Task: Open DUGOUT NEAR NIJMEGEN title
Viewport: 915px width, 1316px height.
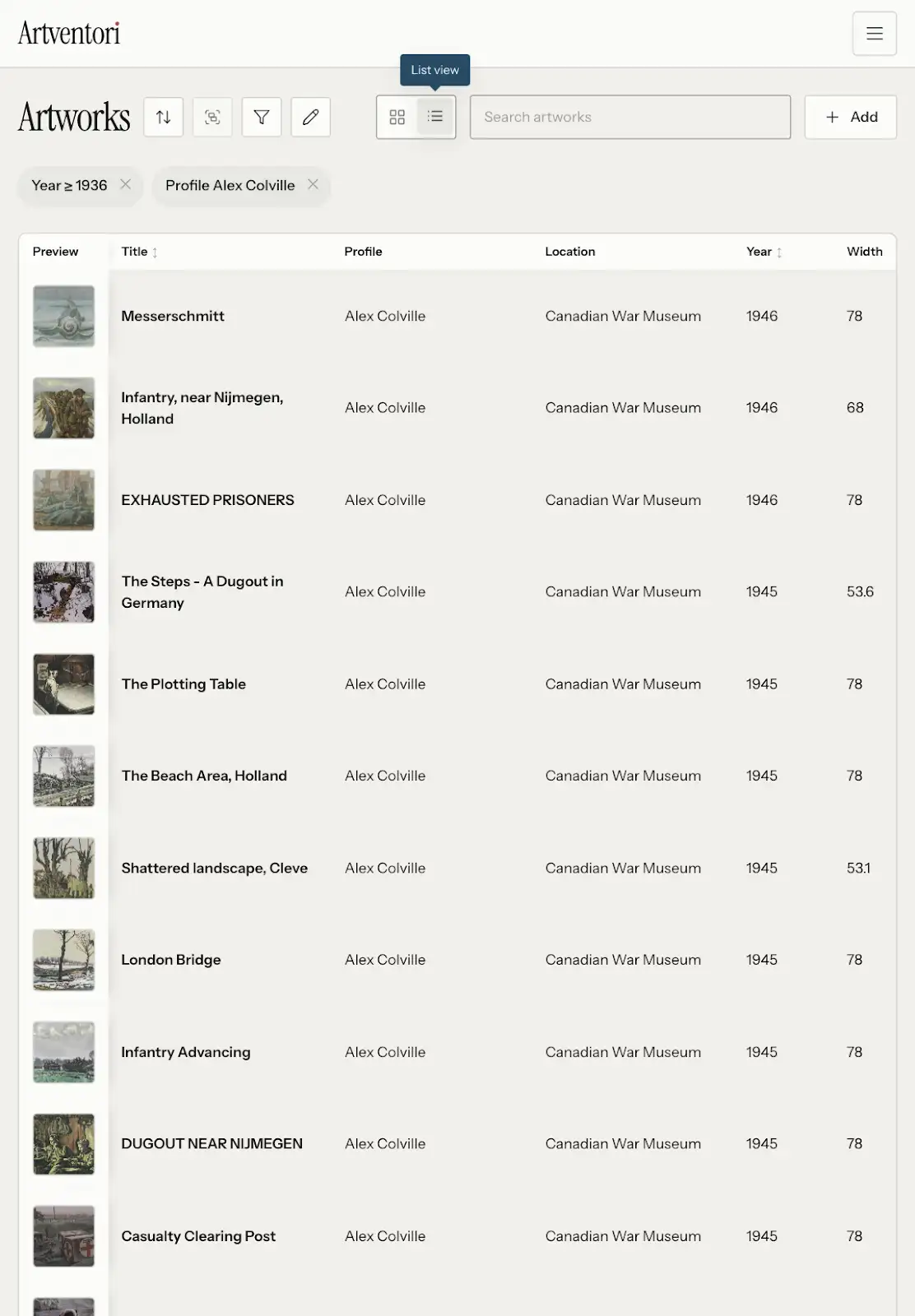Action: [212, 1144]
